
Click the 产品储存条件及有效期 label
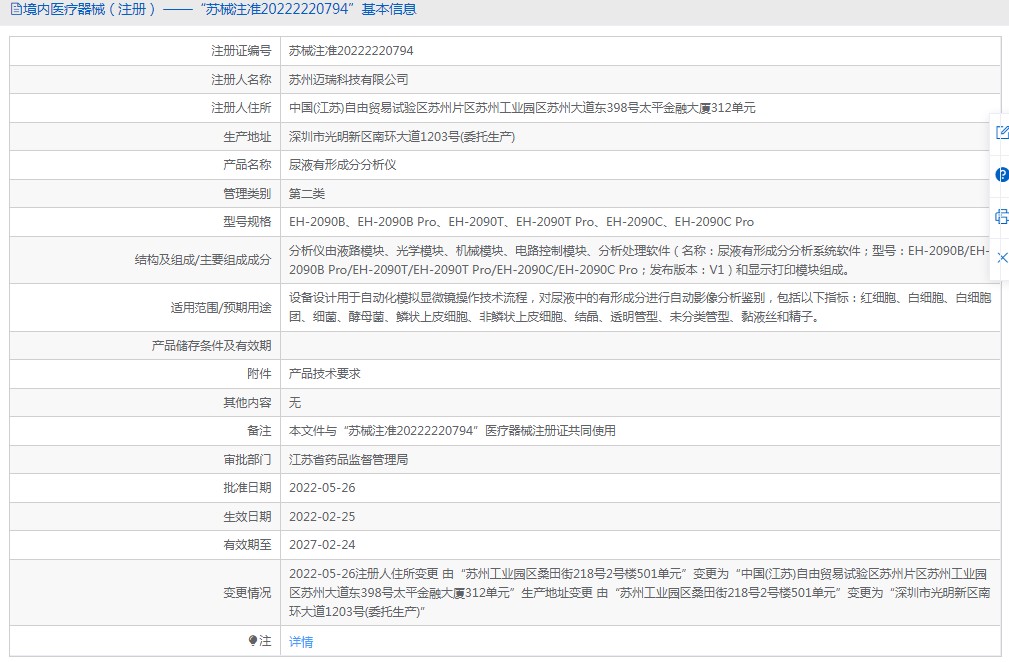point(211,346)
